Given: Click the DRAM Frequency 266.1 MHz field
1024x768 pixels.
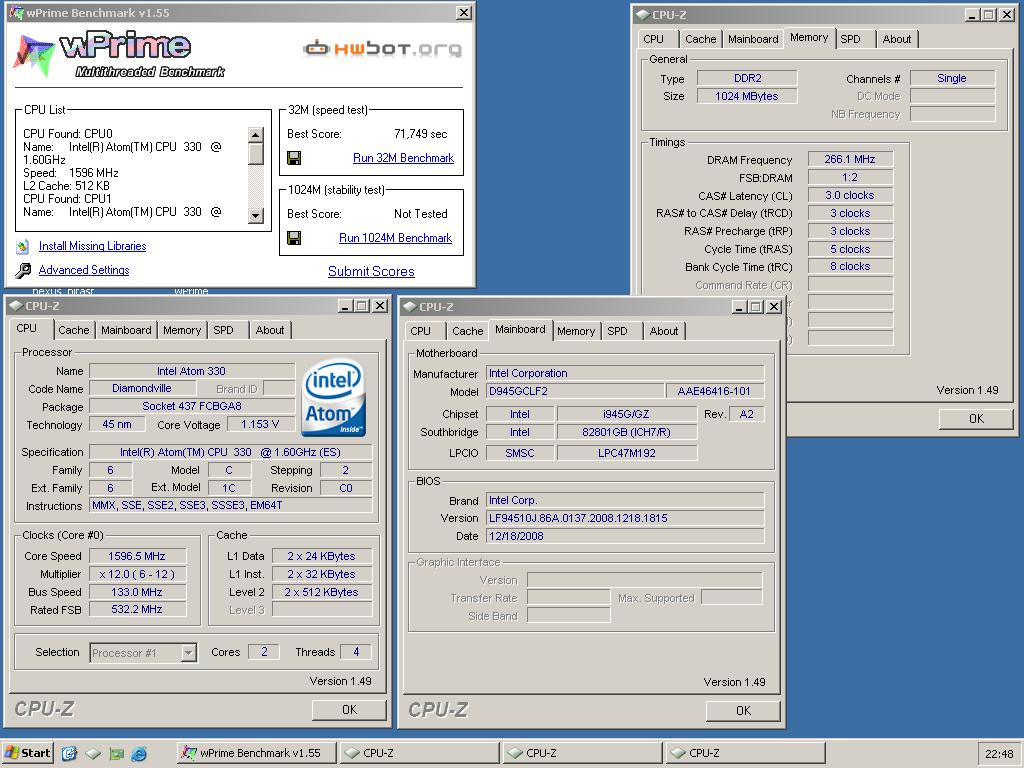Looking at the screenshot, I should point(850,159).
